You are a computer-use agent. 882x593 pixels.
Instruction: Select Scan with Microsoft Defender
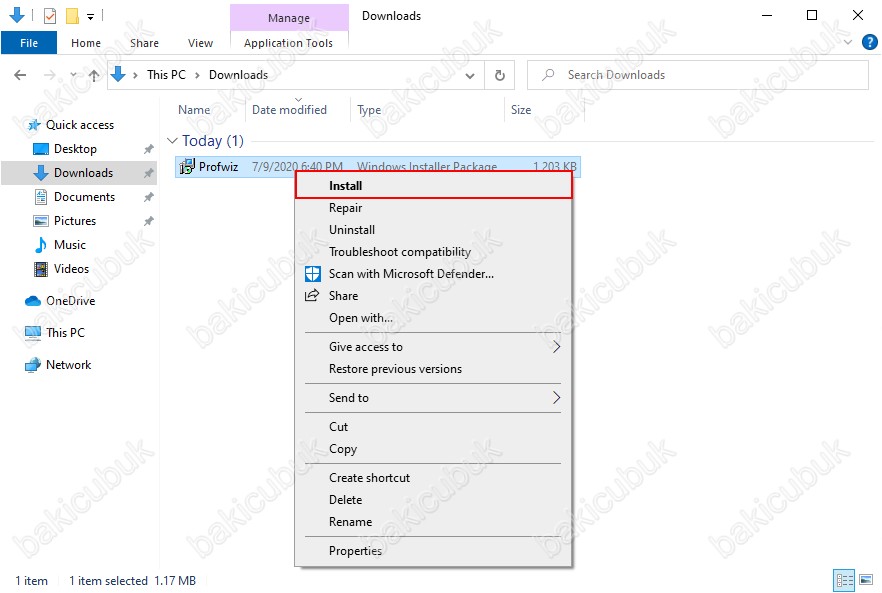coord(433,273)
